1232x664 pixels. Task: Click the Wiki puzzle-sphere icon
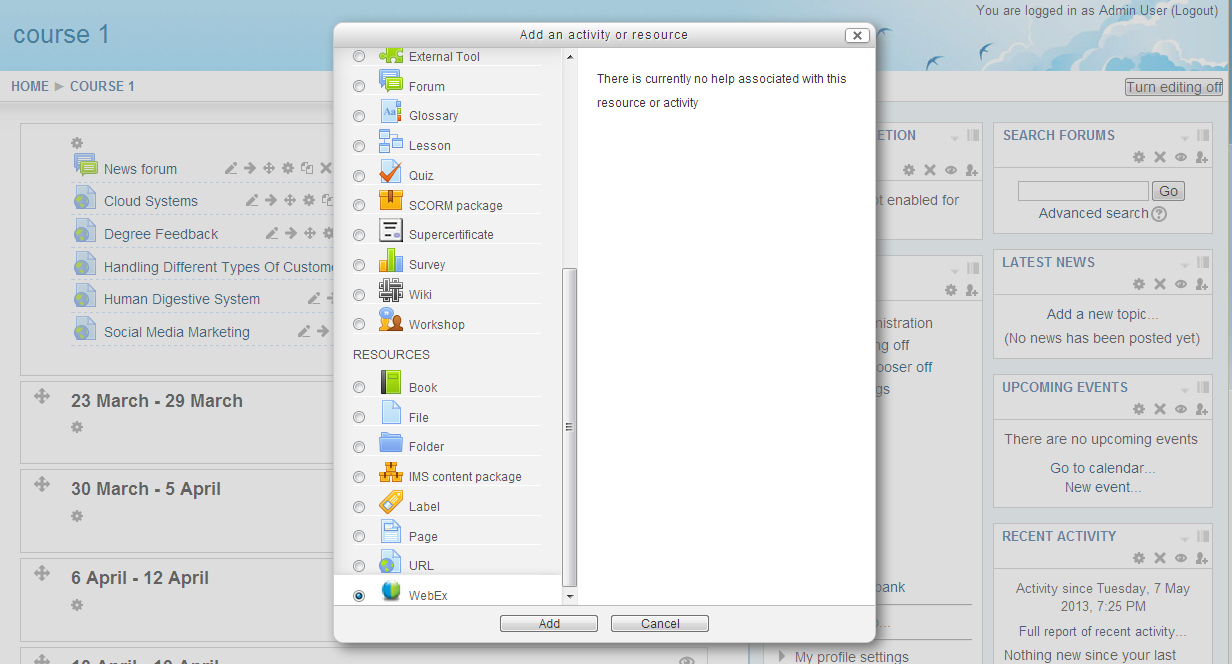pyautogui.click(x=391, y=291)
